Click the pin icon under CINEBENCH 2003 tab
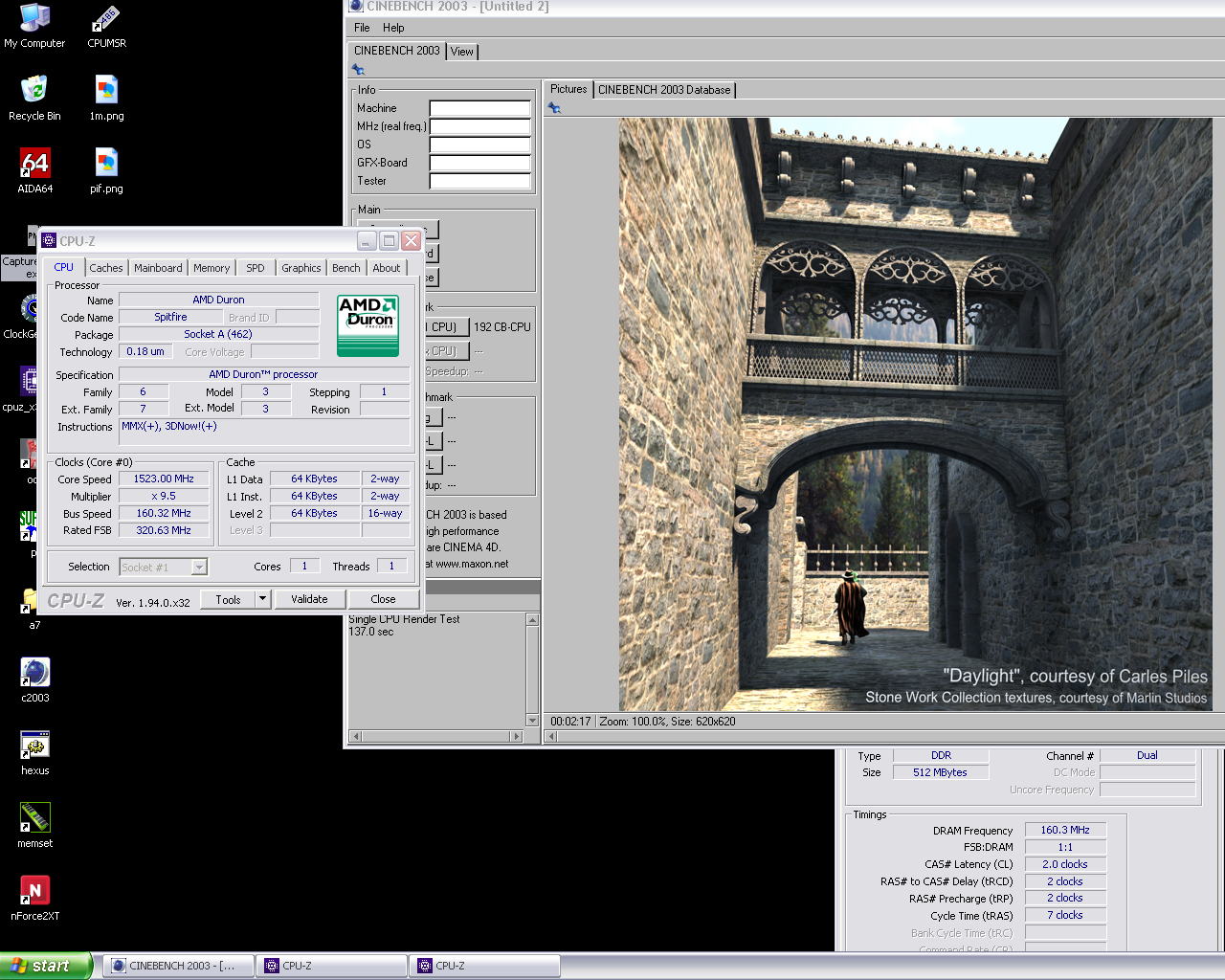The image size is (1225, 980). point(358,70)
